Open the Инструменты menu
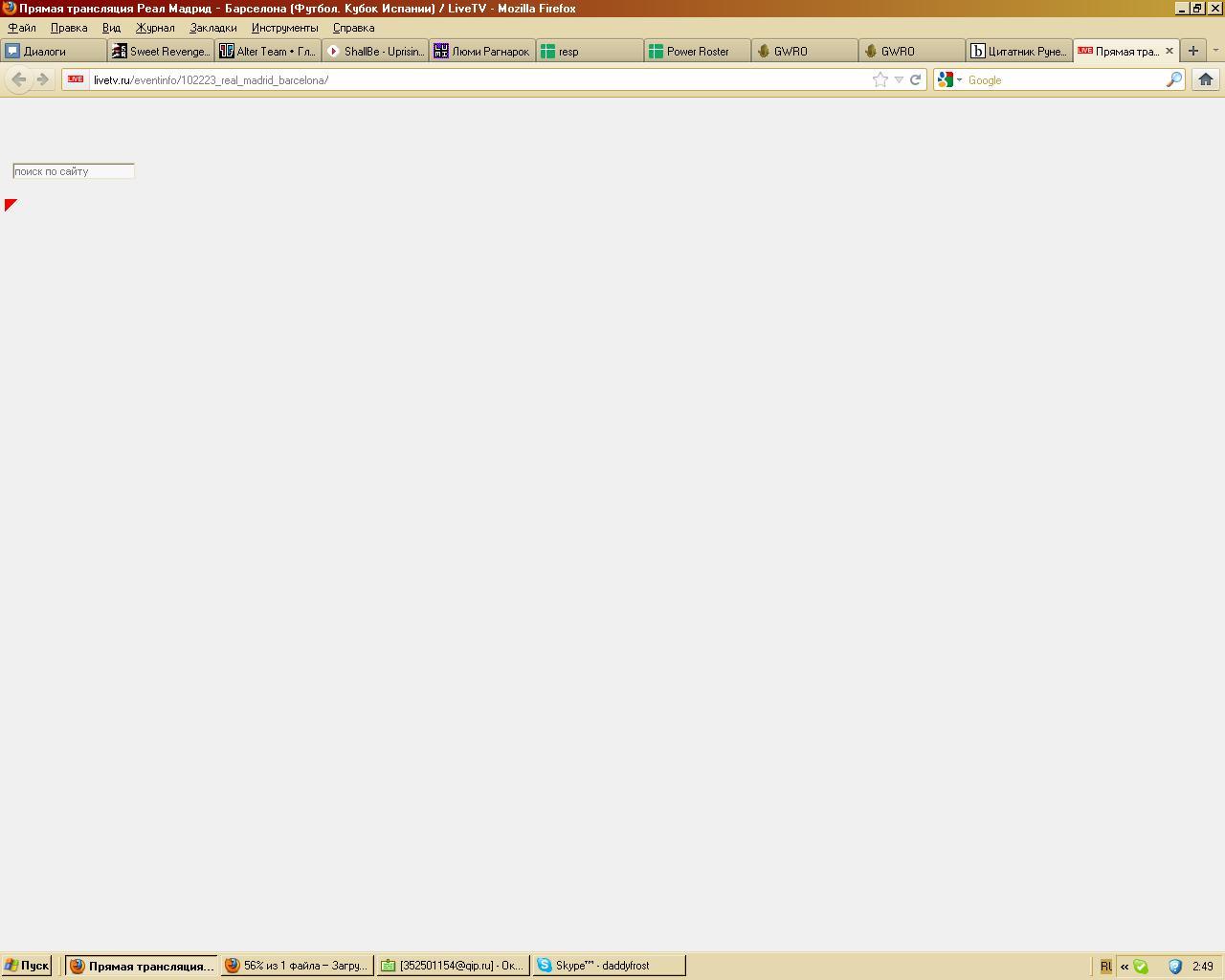1225x980 pixels. [x=284, y=28]
